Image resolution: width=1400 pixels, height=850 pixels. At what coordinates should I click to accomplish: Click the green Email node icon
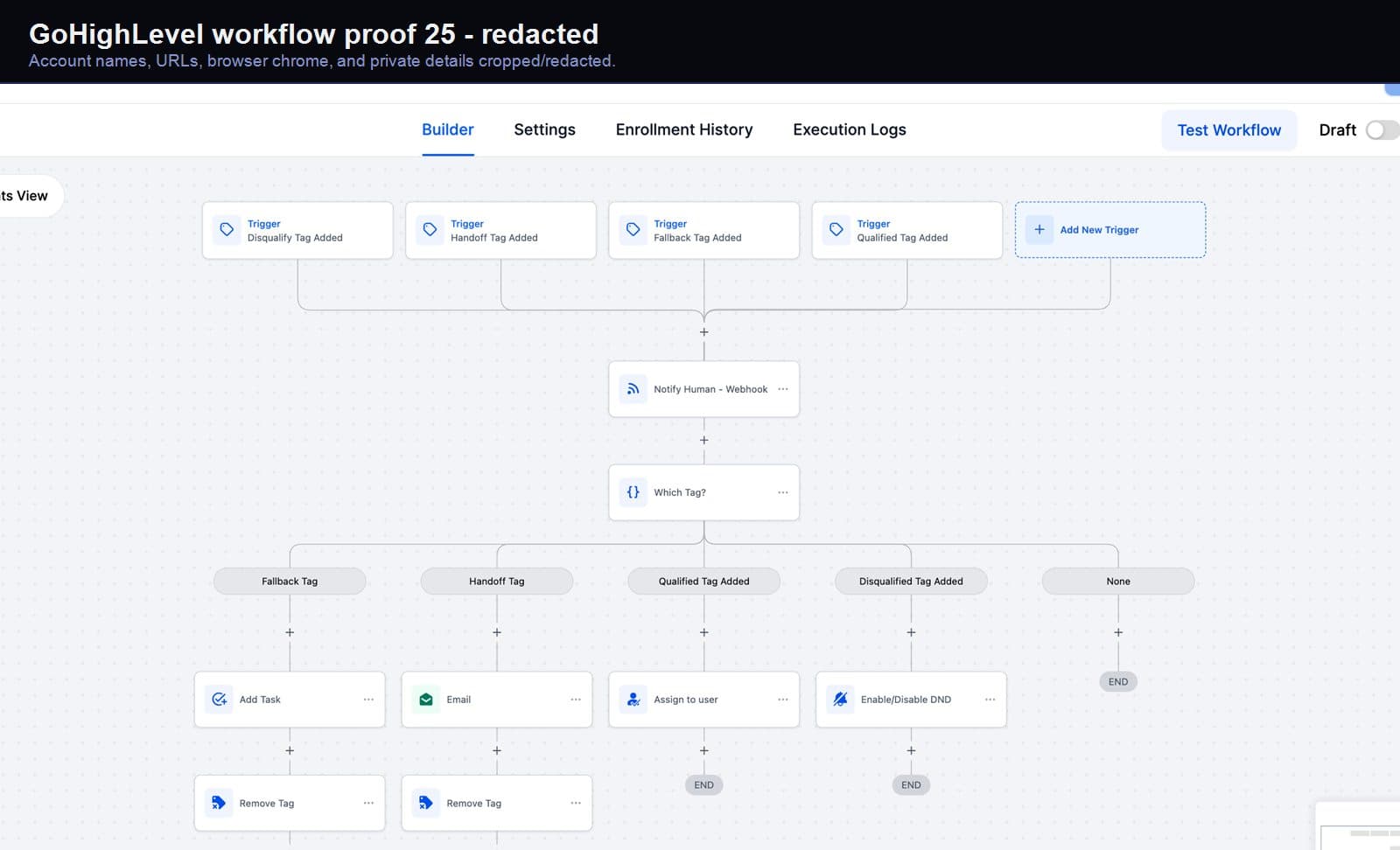[x=426, y=700]
